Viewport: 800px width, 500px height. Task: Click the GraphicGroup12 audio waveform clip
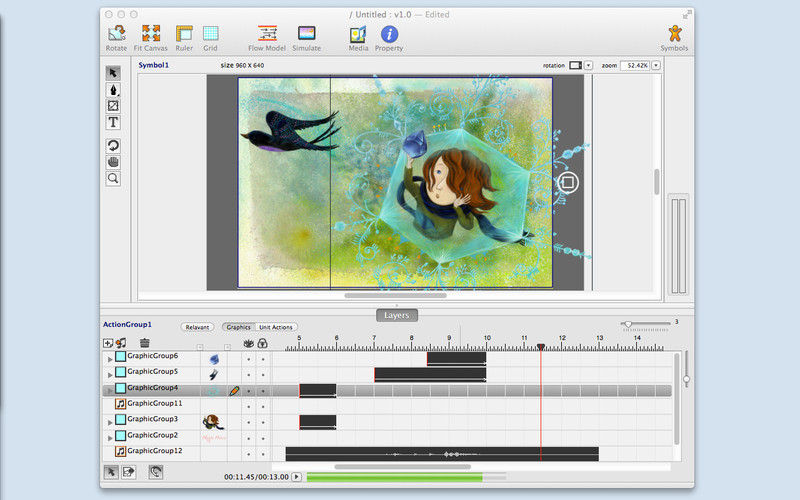442,454
